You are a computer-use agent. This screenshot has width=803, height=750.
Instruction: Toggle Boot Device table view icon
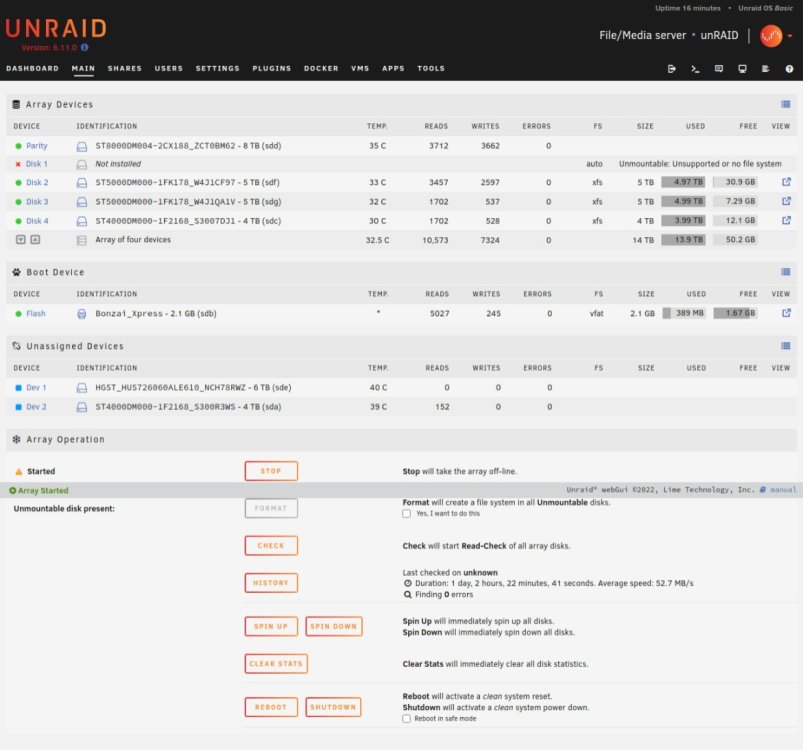point(785,272)
